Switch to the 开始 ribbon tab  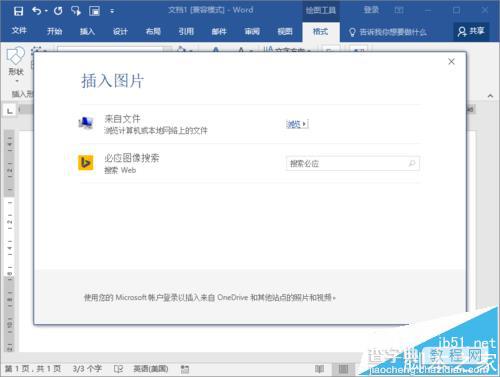point(54,32)
